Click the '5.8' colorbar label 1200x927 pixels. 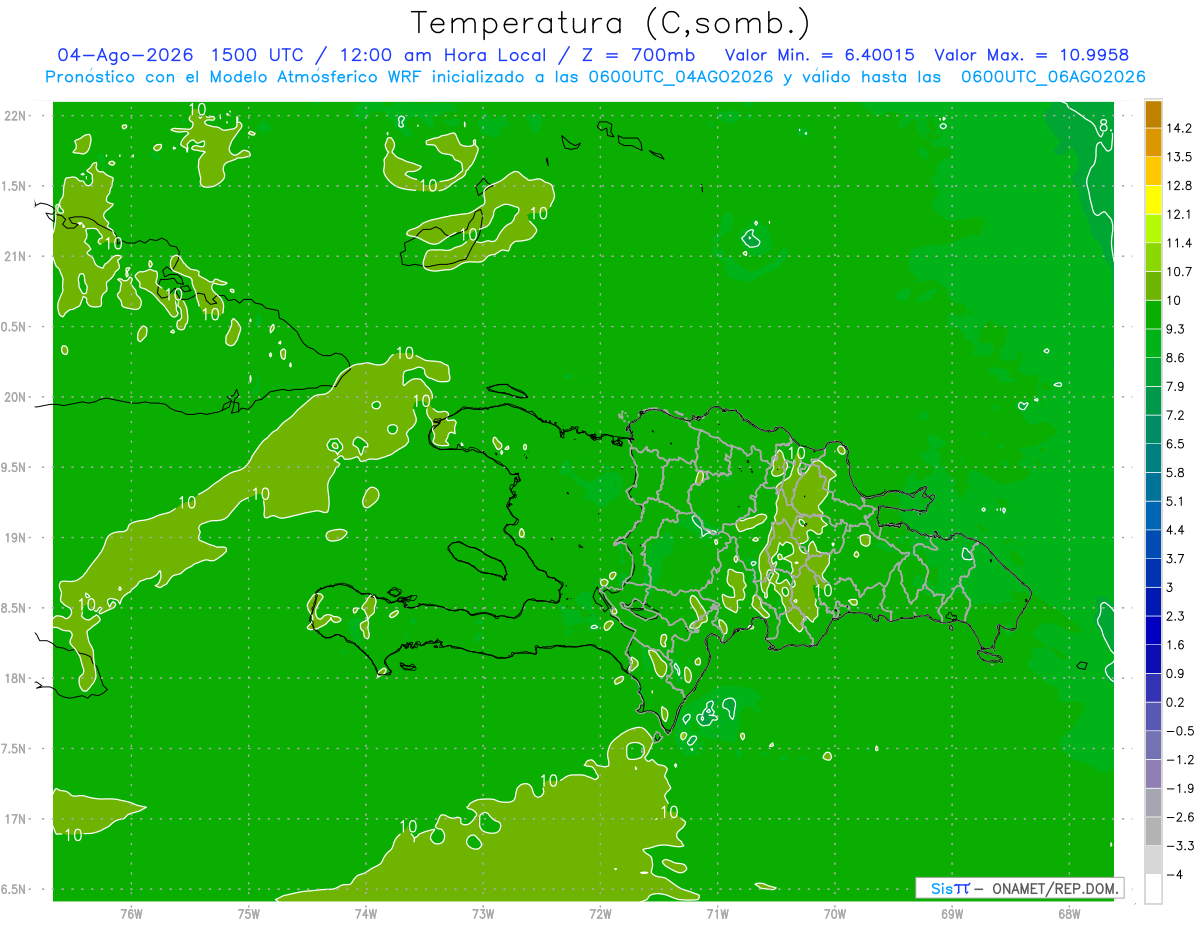pyautogui.click(x=1176, y=472)
